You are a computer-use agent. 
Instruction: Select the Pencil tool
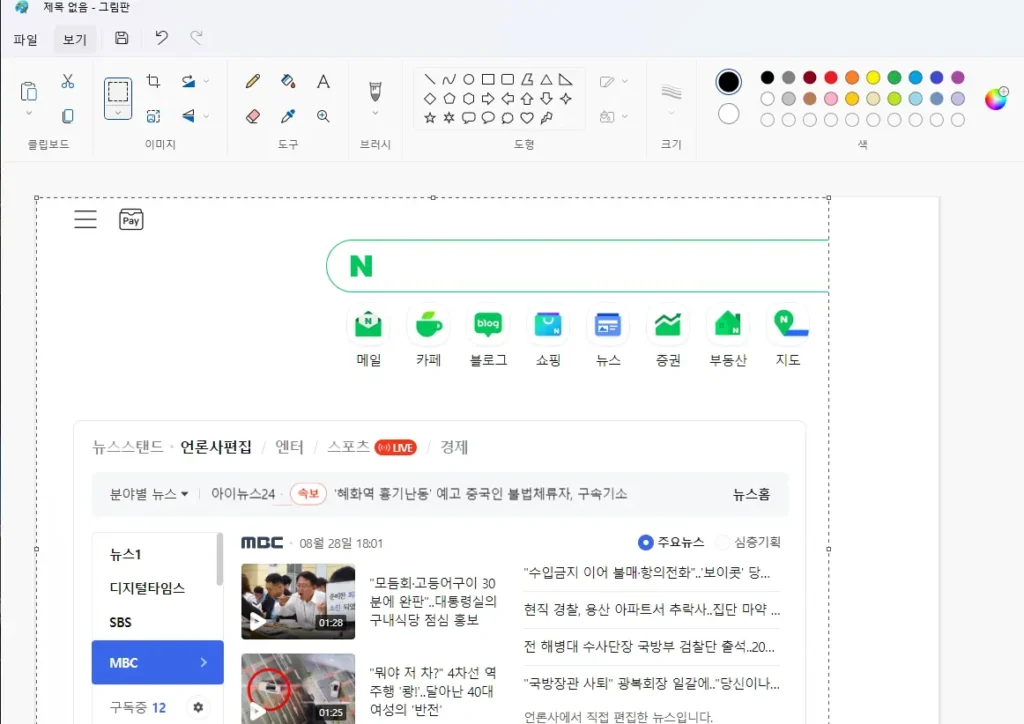coord(253,82)
